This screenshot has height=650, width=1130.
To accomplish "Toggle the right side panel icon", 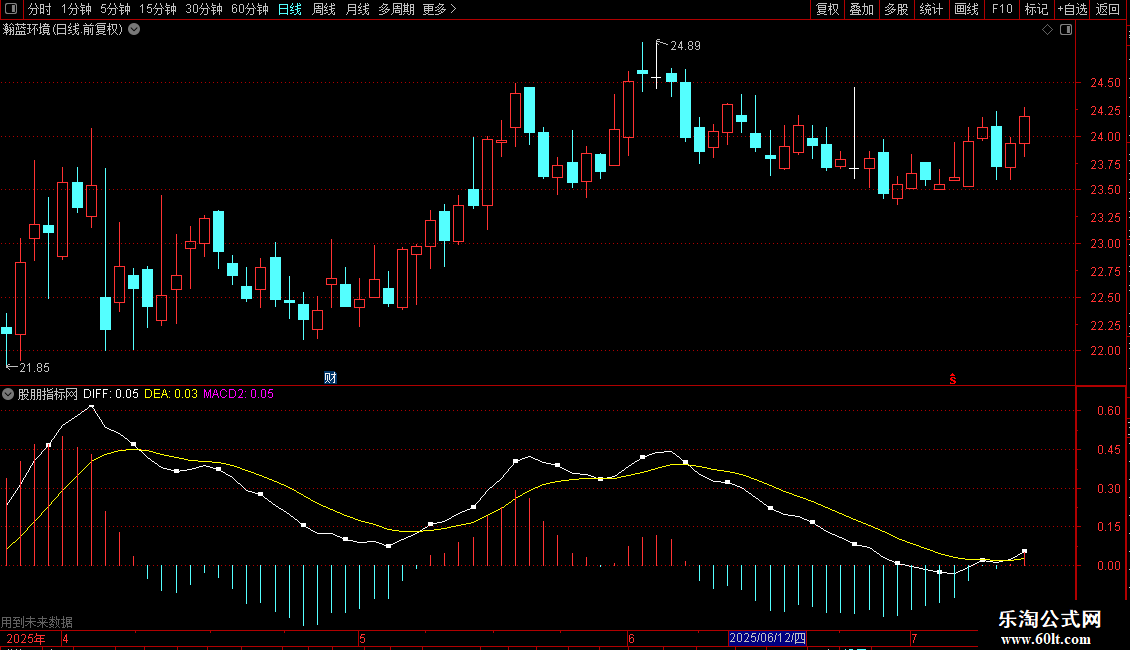I will [1067, 30].
